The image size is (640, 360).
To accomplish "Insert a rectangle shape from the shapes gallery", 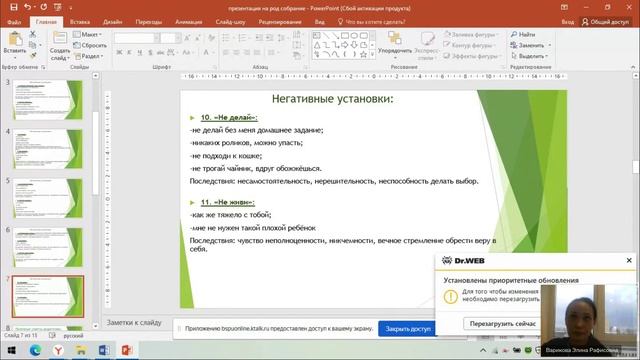I will pyautogui.click(x=345, y=36).
